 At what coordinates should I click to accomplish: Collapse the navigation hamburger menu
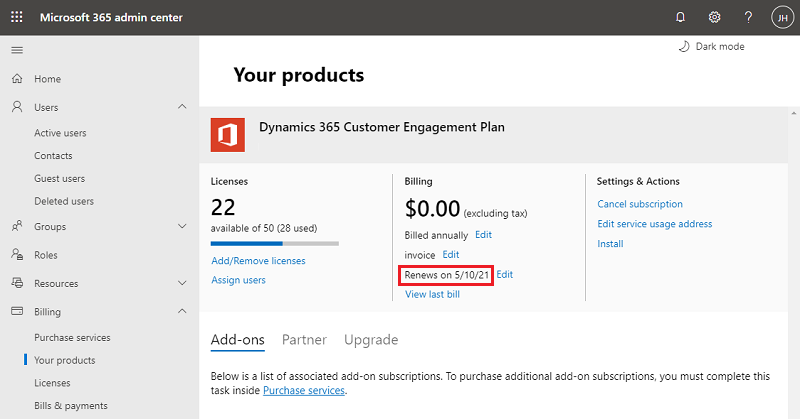click(17, 50)
